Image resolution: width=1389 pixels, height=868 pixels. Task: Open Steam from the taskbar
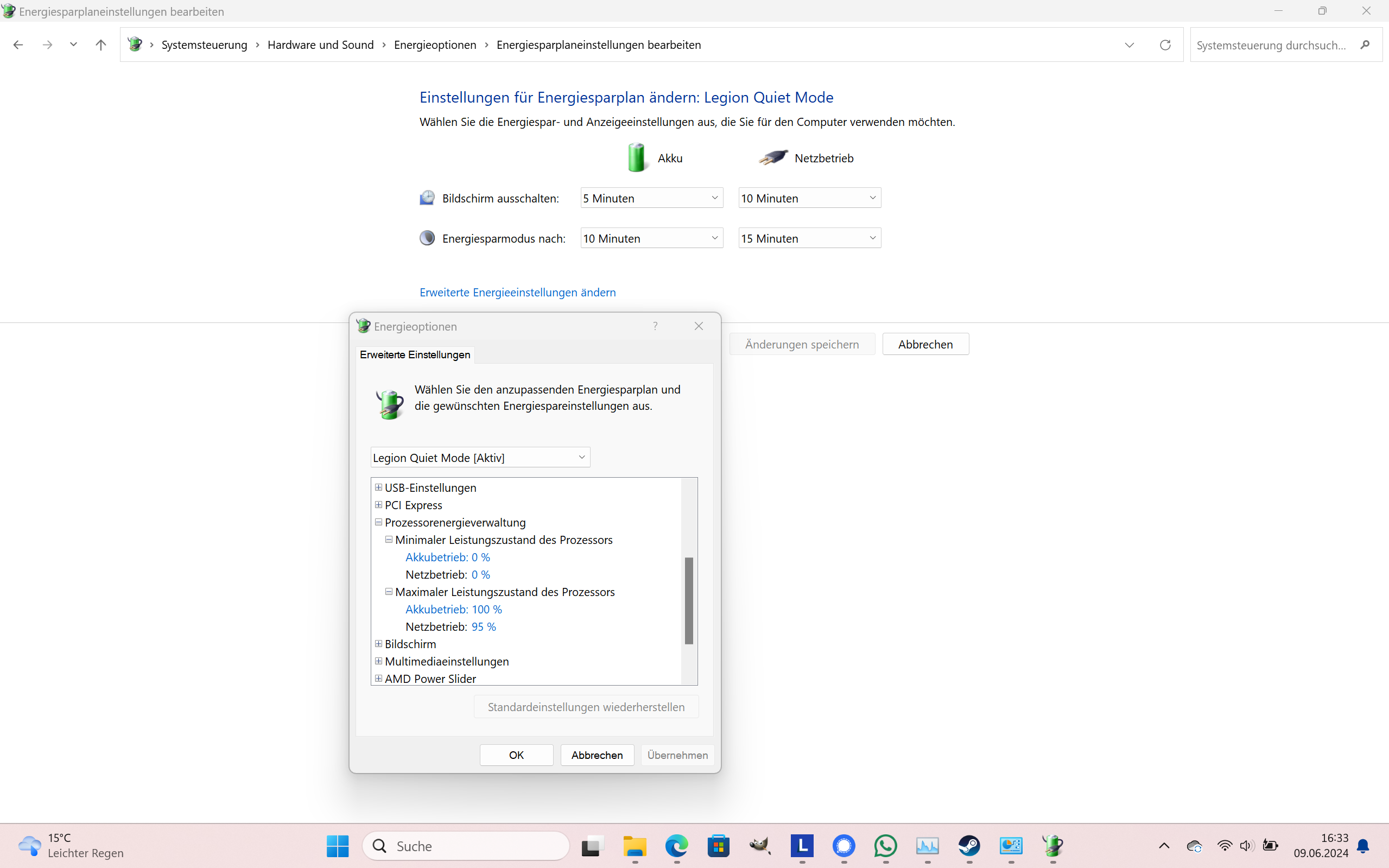point(969,847)
